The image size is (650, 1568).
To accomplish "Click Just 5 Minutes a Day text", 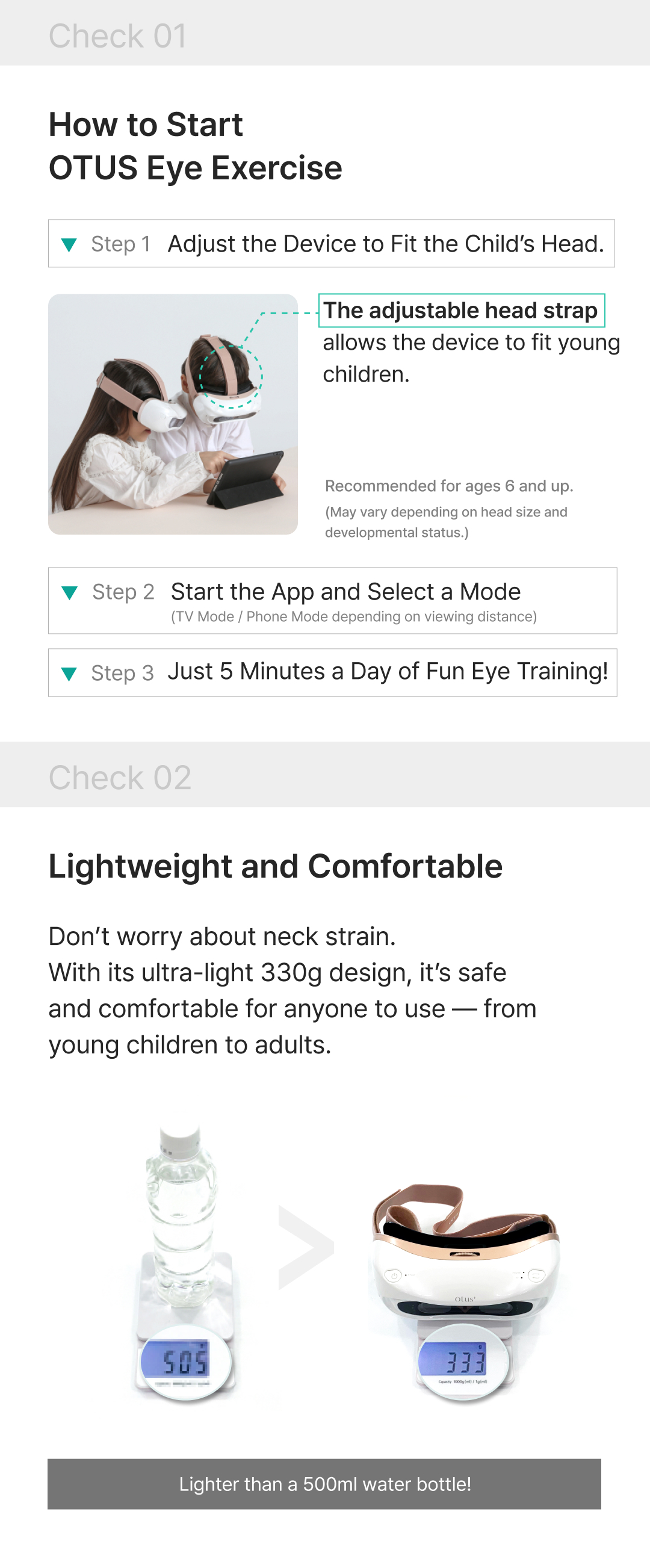I will (388, 671).
